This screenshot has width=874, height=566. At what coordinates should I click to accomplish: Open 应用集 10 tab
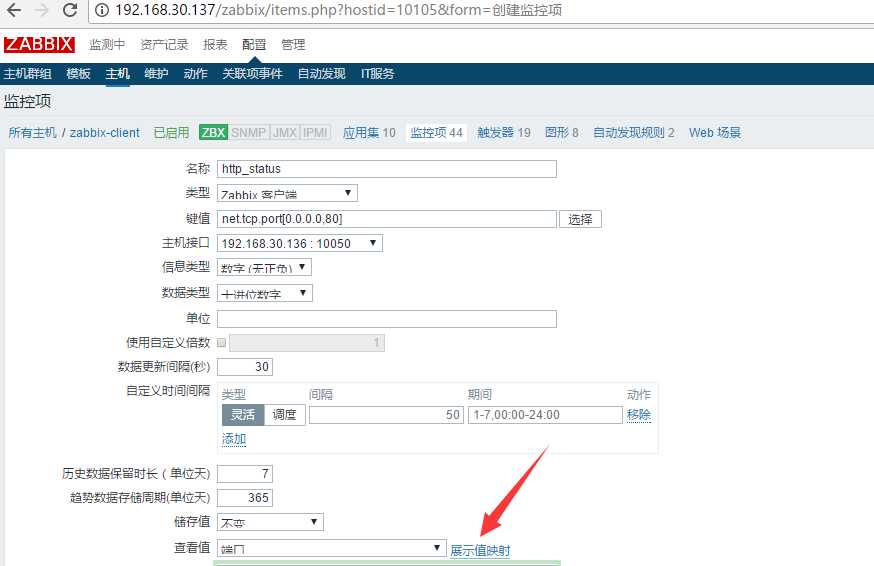(369, 132)
